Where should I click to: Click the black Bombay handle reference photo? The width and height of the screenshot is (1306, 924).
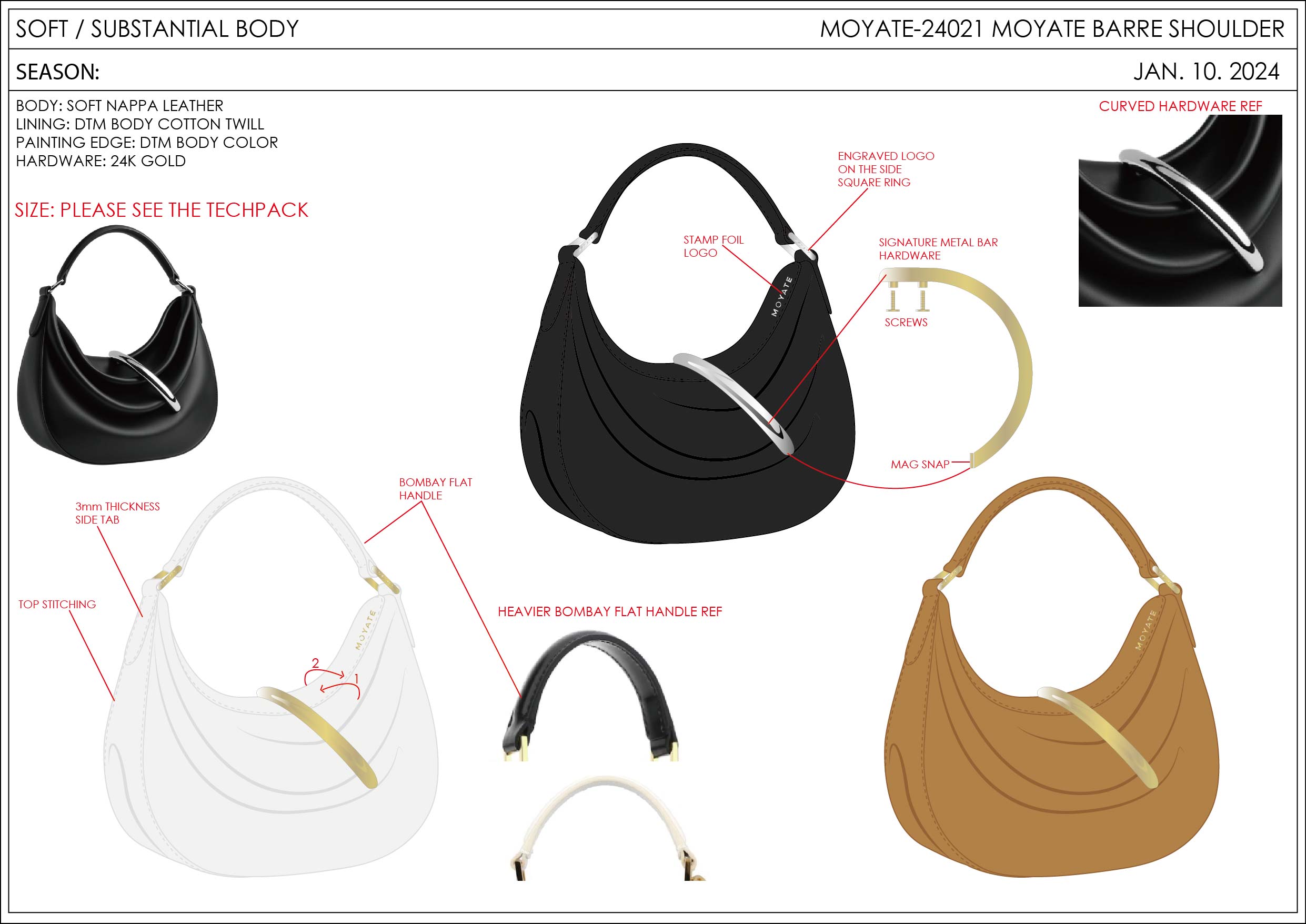pyautogui.click(x=591, y=695)
